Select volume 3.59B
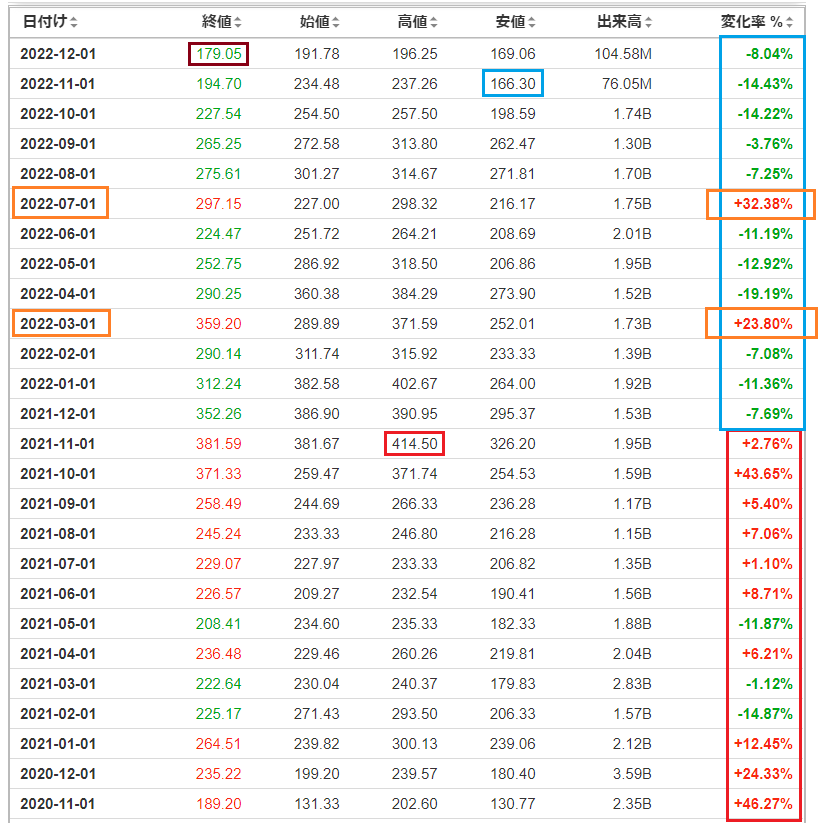The height and width of the screenshot is (828, 820). [x=633, y=774]
